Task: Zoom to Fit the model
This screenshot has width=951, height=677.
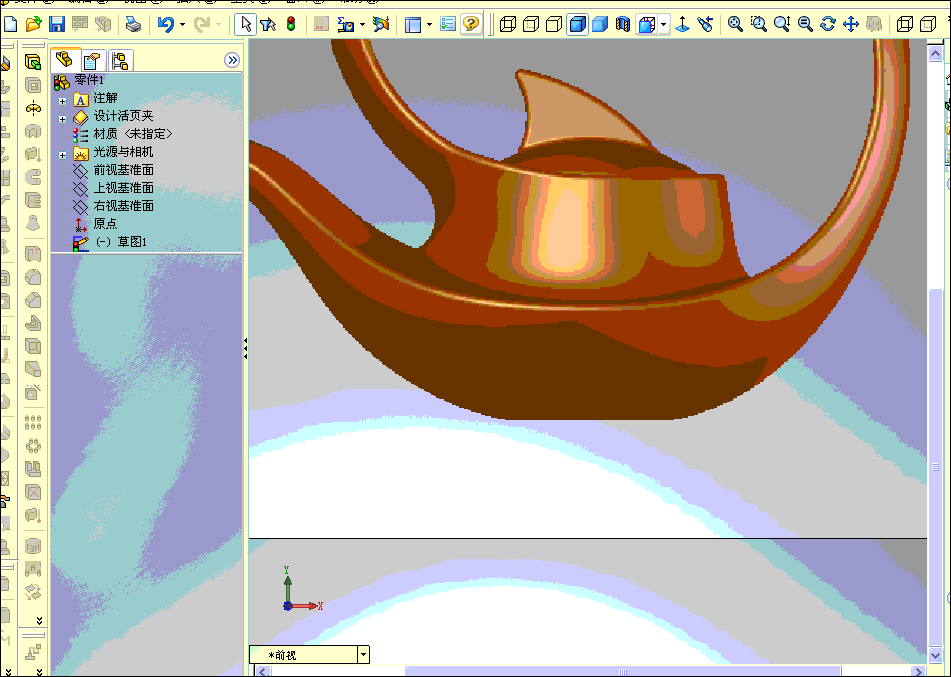Action: click(x=735, y=24)
